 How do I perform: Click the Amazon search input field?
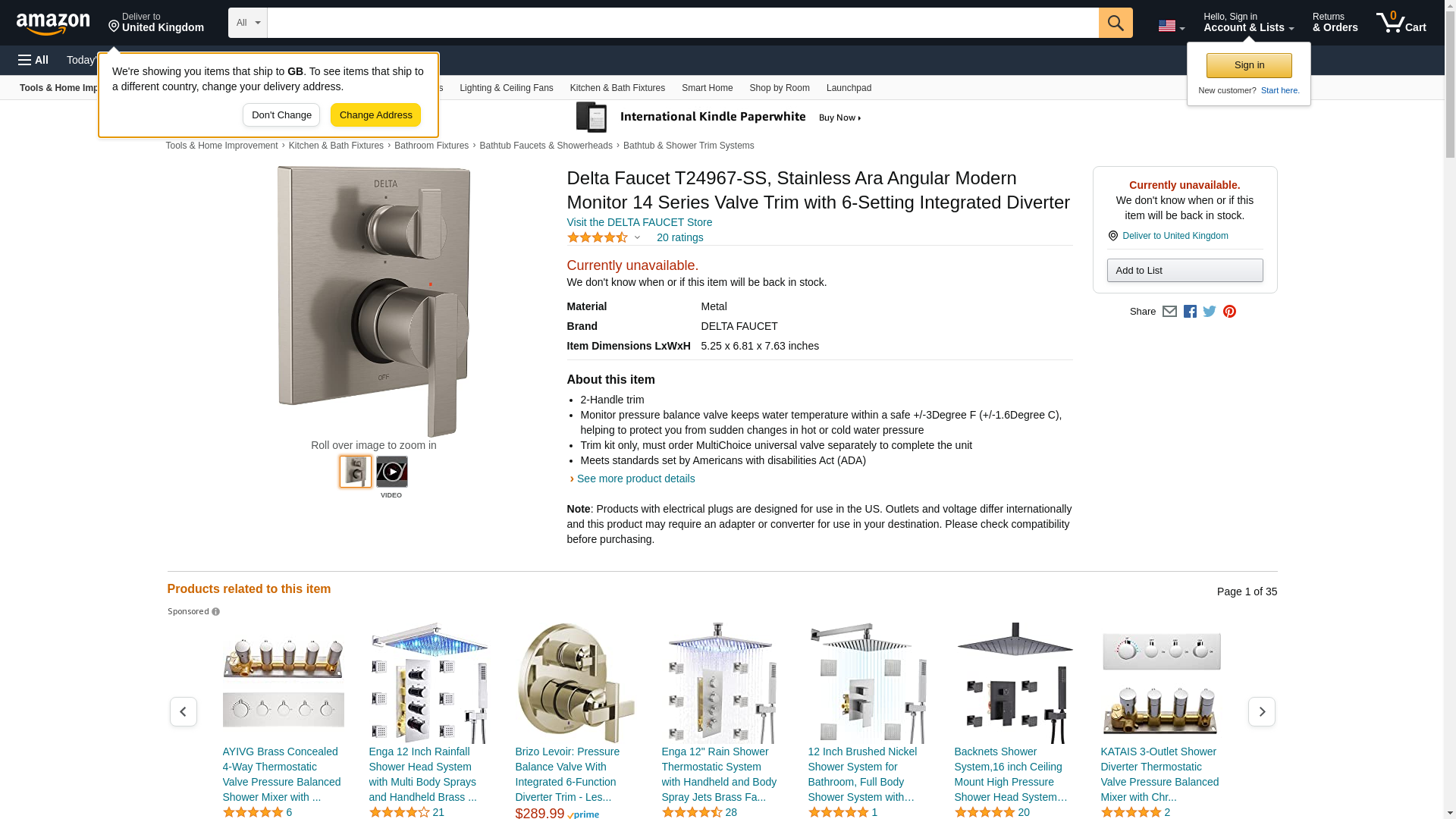(x=682, y=23)
